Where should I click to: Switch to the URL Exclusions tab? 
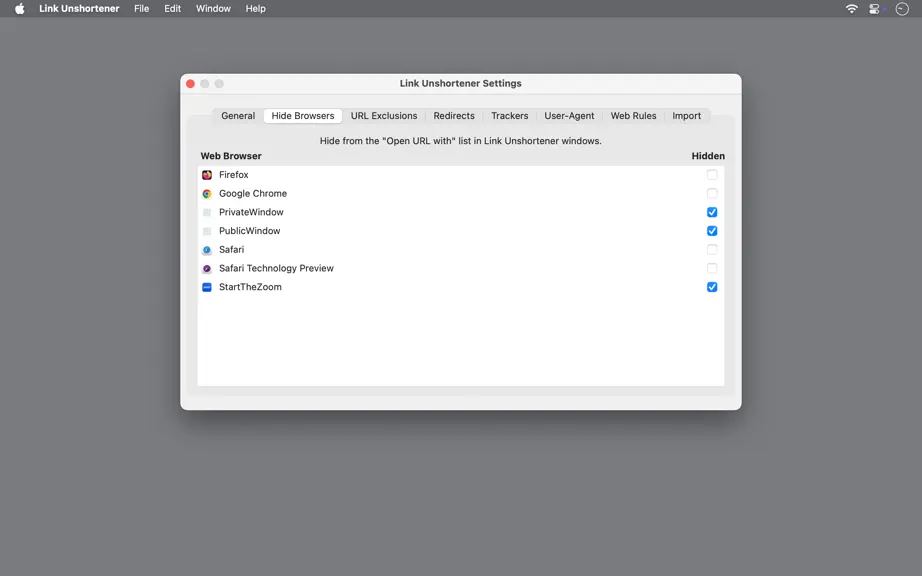click(x=384, y=116)
